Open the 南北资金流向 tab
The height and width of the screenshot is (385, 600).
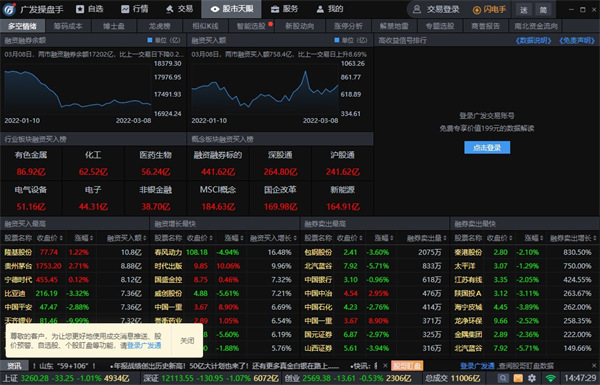pyautogui.click(x=536, y=26)
